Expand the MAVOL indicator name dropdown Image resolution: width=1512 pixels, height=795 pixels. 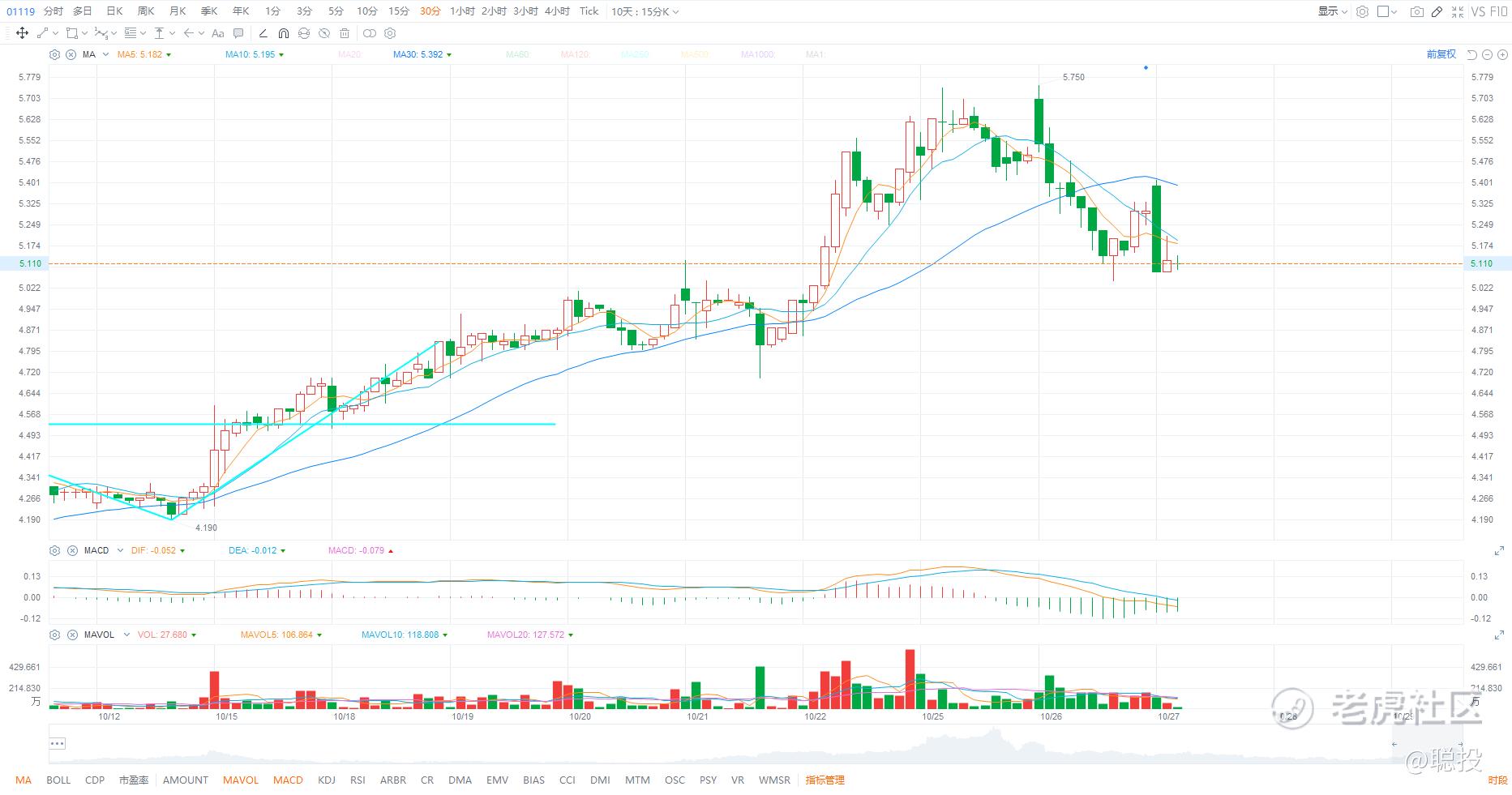126,635
